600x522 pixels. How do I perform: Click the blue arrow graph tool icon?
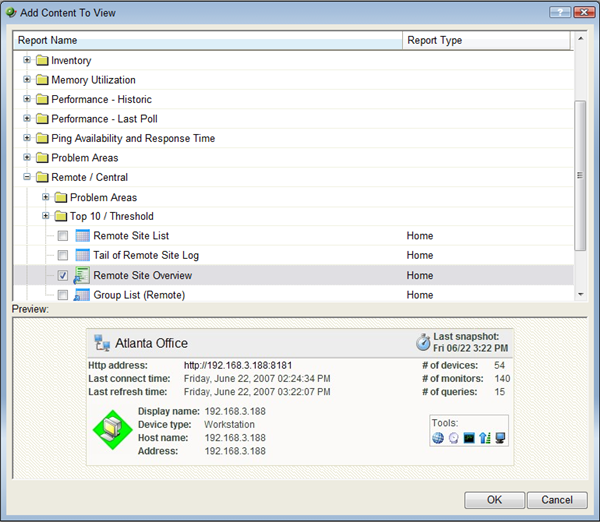pos(484,438)
